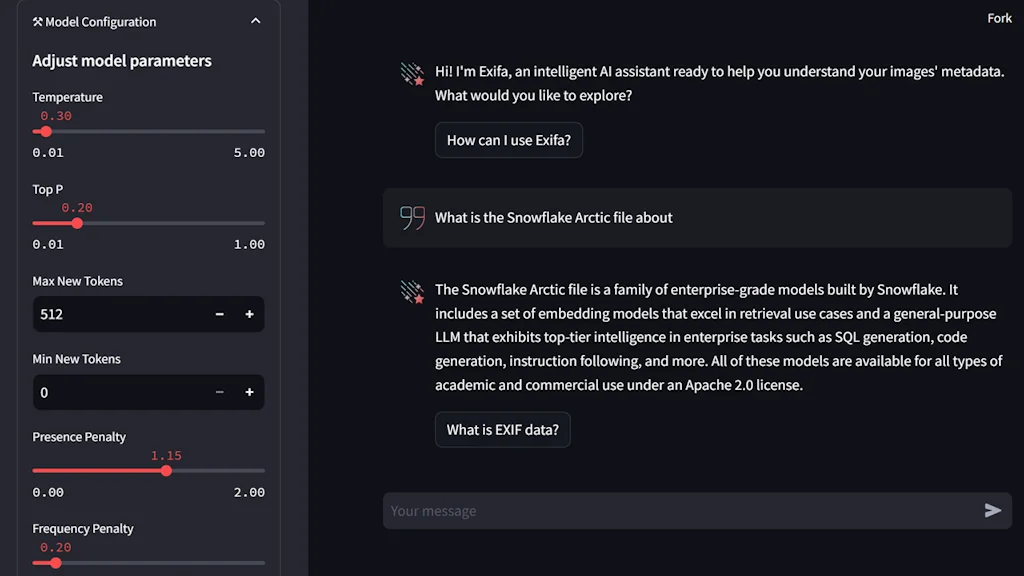This screenshot has height=576, width=1024.
Task: Click the Top P slider handle
Action: (78, 223)
